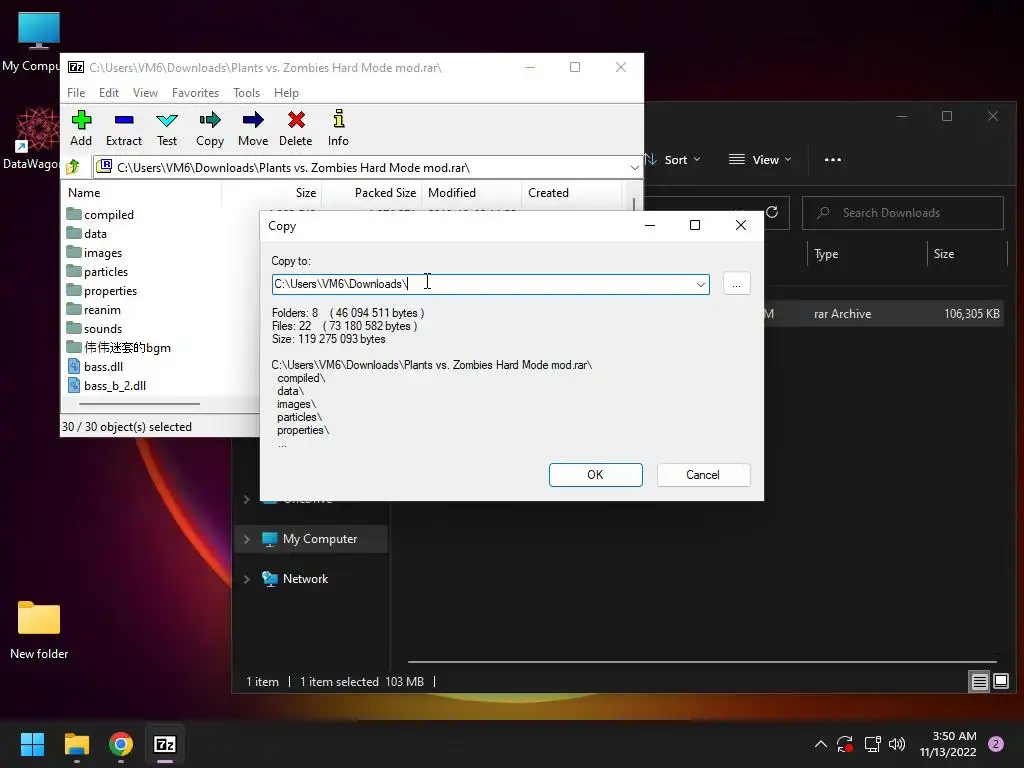Select the My Computer tree item
Image resolution: width=1024 pixels, height=768 pixels.
point(311,539)
